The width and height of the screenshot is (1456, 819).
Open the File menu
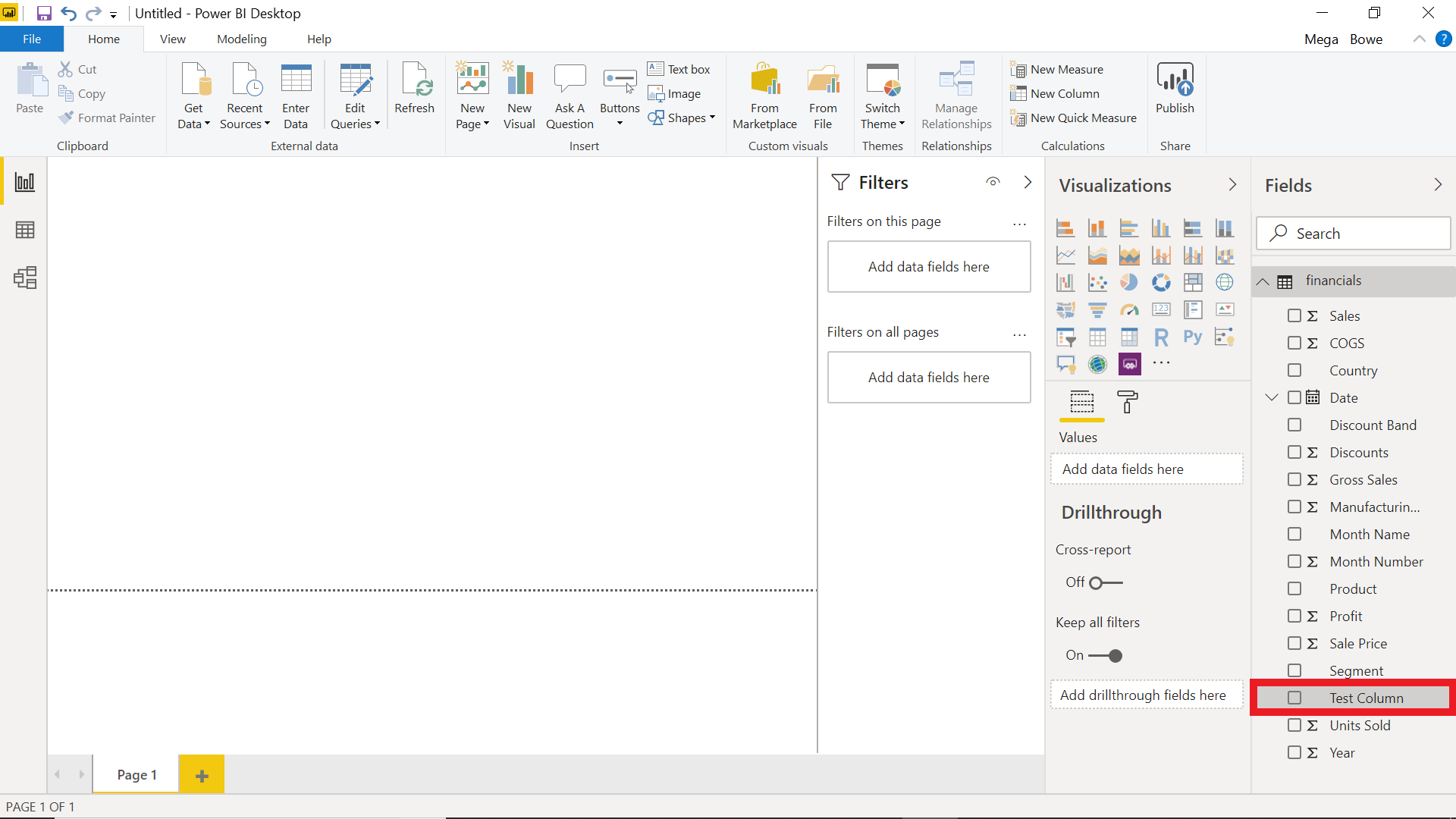[32, 39]
